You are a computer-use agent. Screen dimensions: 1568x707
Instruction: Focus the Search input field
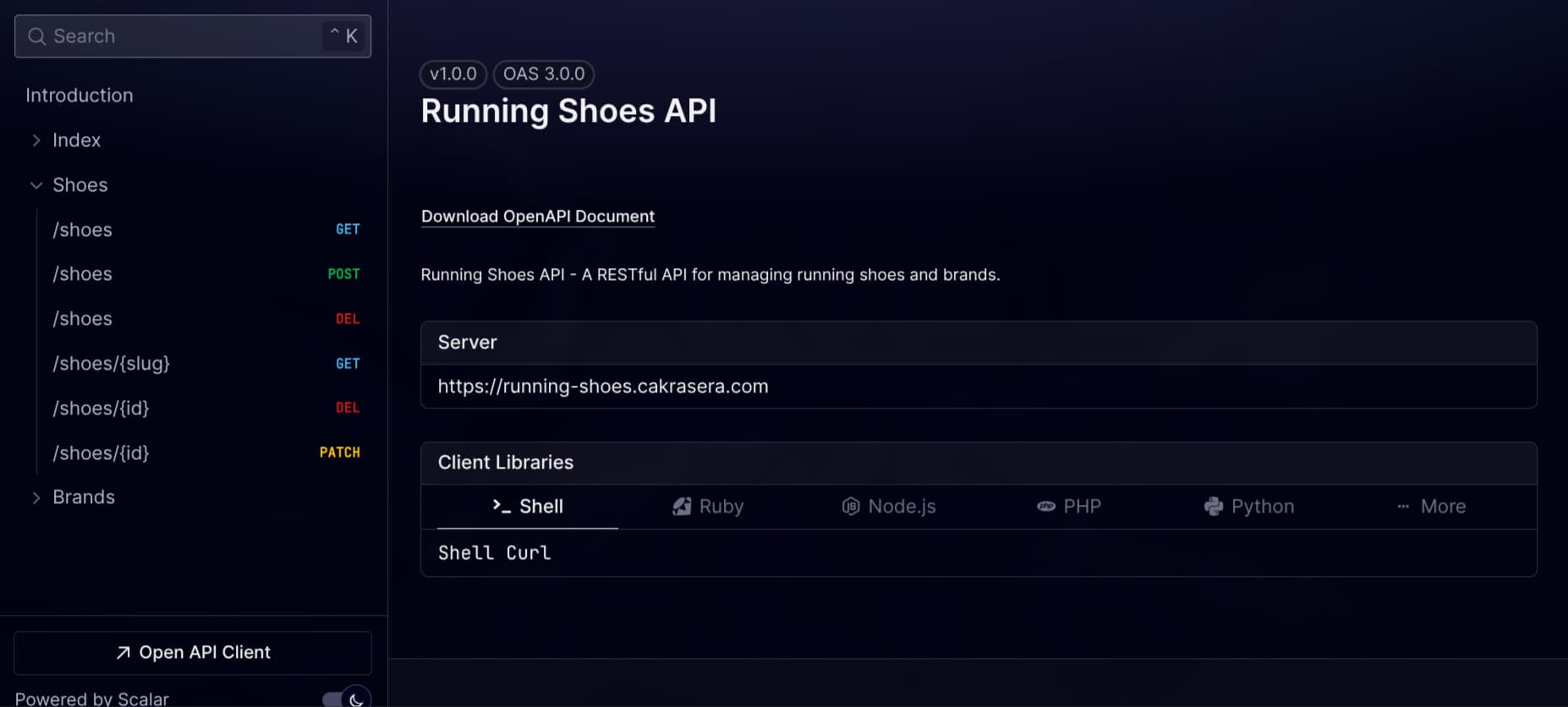pos(193,36)
